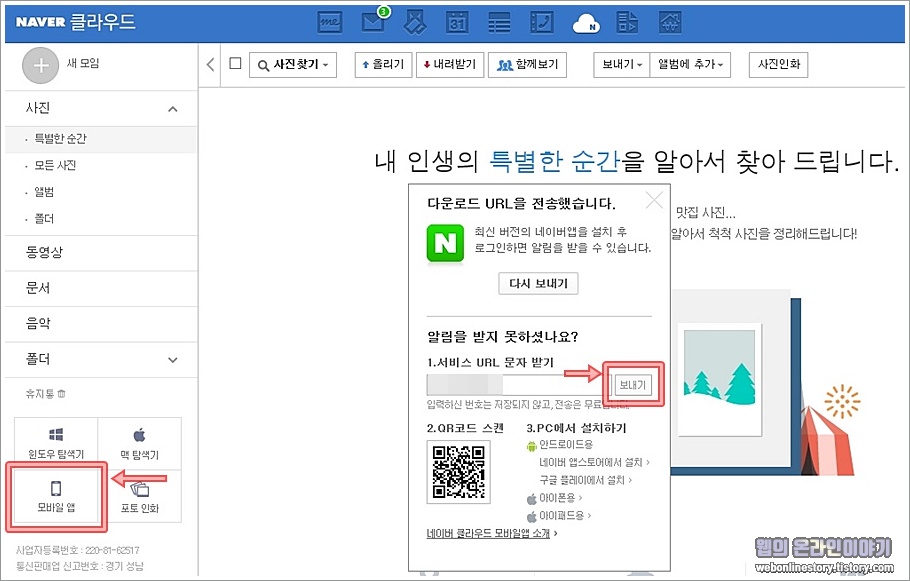Open 구글 플레이에서 설치 link
The image size is (910, 581).
point(586,480)
